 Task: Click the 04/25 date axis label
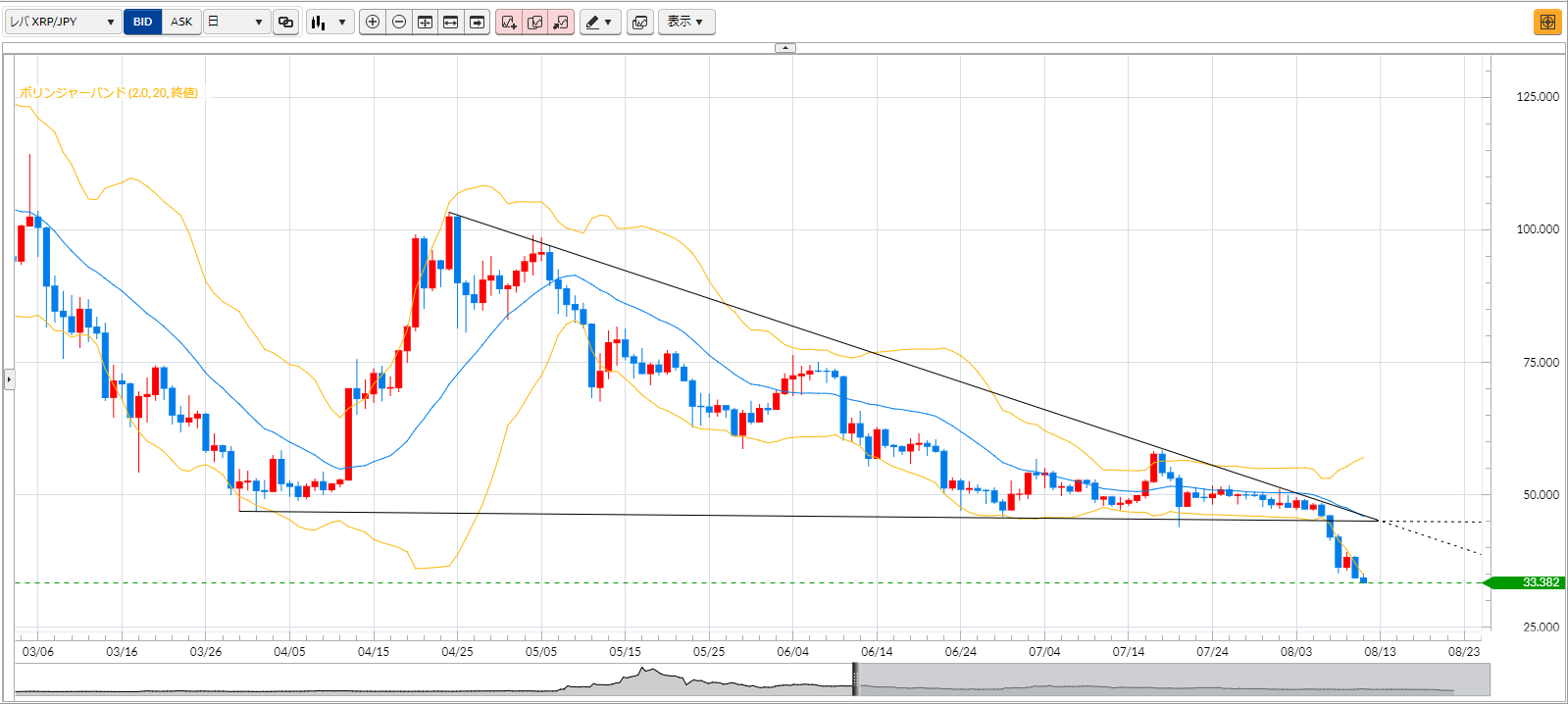click(457, 652)
